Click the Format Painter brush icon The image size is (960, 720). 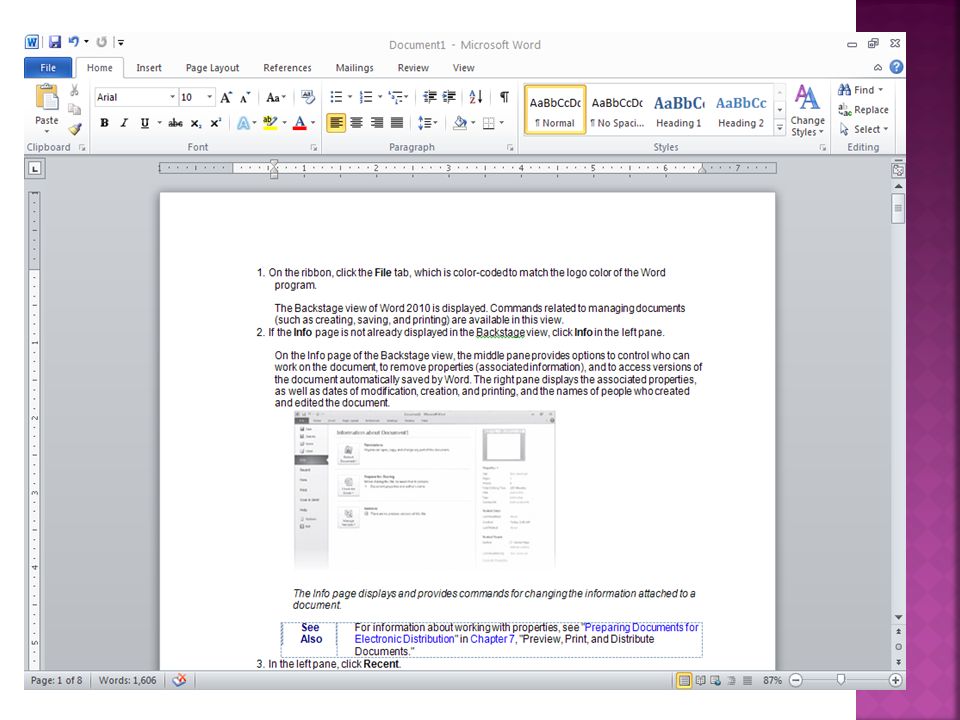(75, 129)
